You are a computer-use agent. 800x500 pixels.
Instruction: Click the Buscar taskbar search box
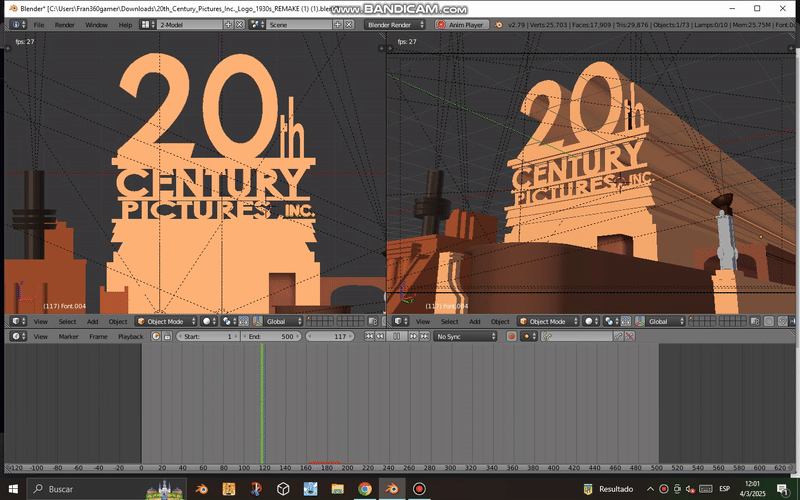(106, 489)
